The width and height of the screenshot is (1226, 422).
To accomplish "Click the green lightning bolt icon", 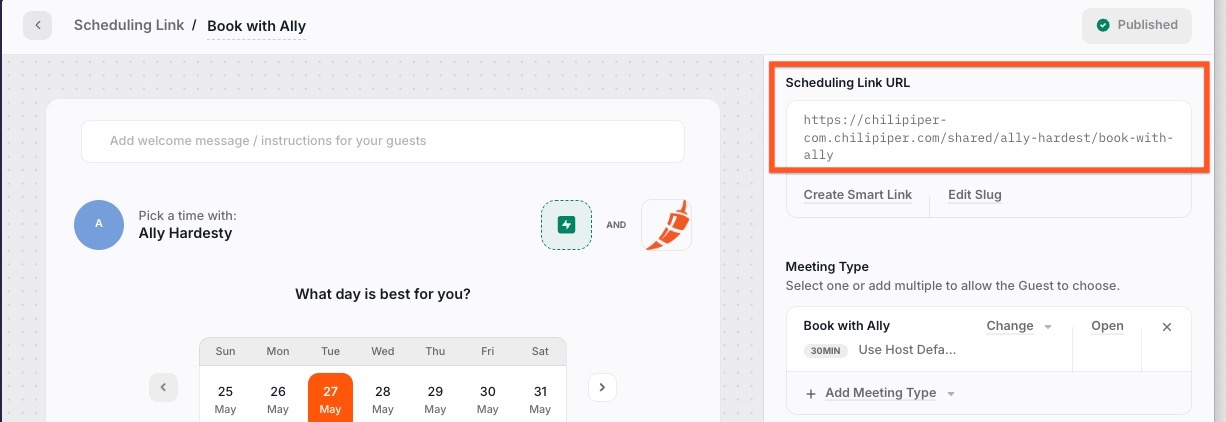I will point(567,225).
